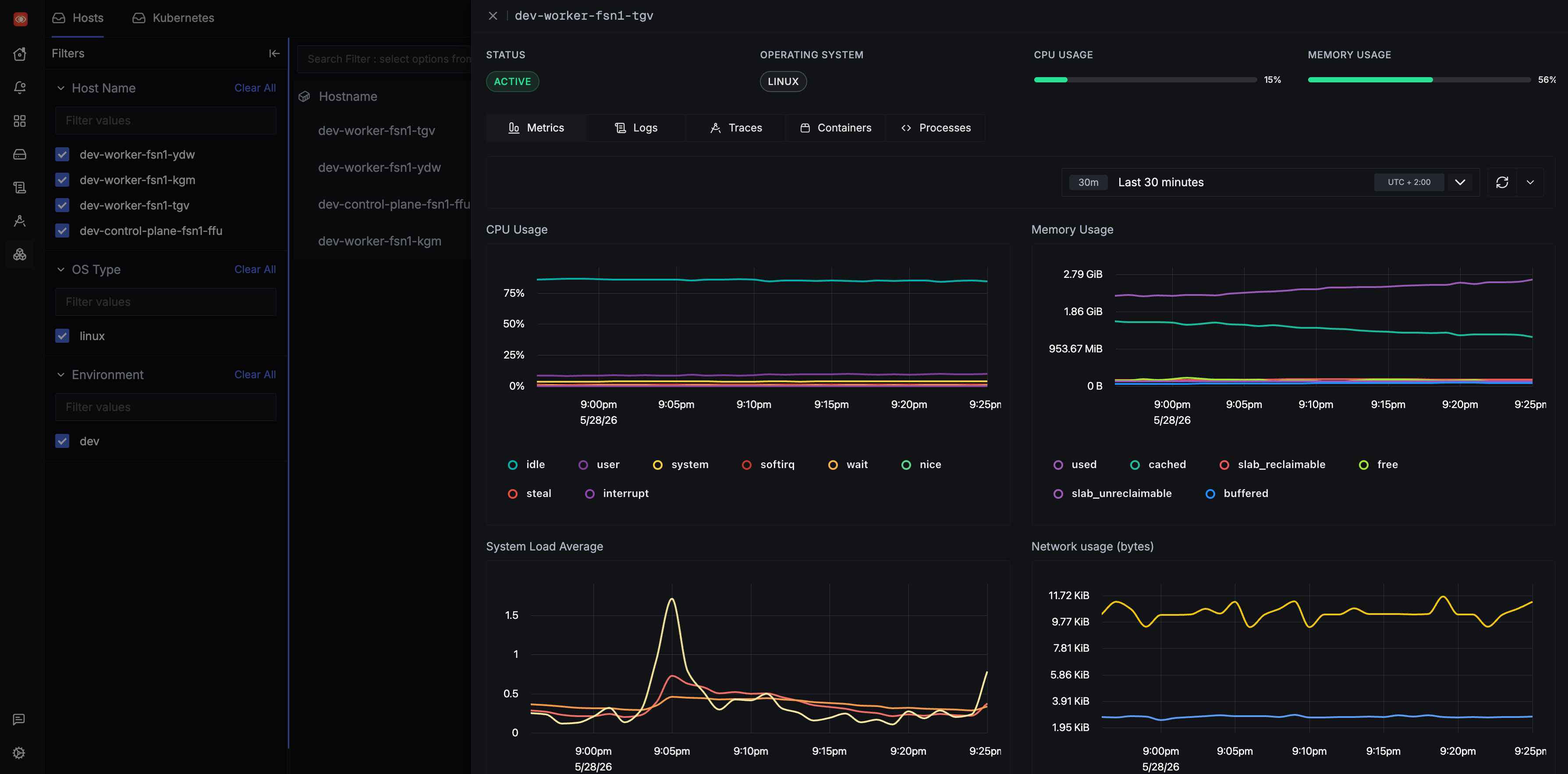The width and height of the screenshot is (1568, 774).
Task: Uncheck the dev-worker-fsn1-ydw host filter
Action: click(62, 155)
